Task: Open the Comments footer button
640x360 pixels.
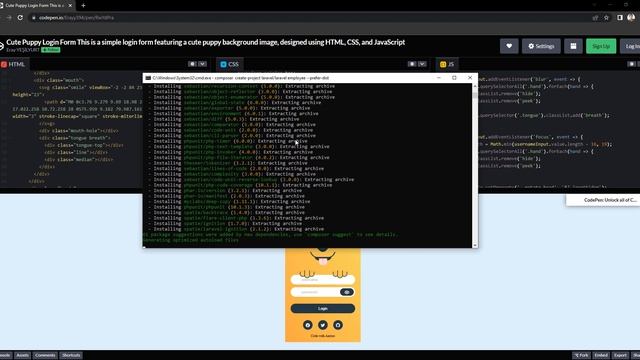Action: [x=45, y=356]
